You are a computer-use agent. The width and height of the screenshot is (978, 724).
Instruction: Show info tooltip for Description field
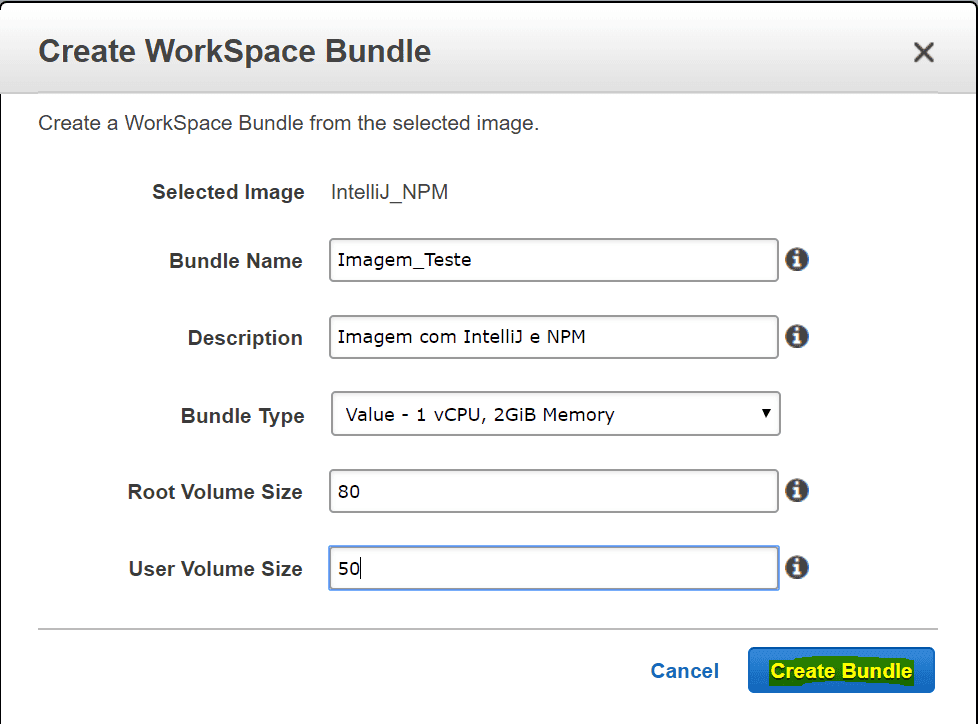[796, 337]
